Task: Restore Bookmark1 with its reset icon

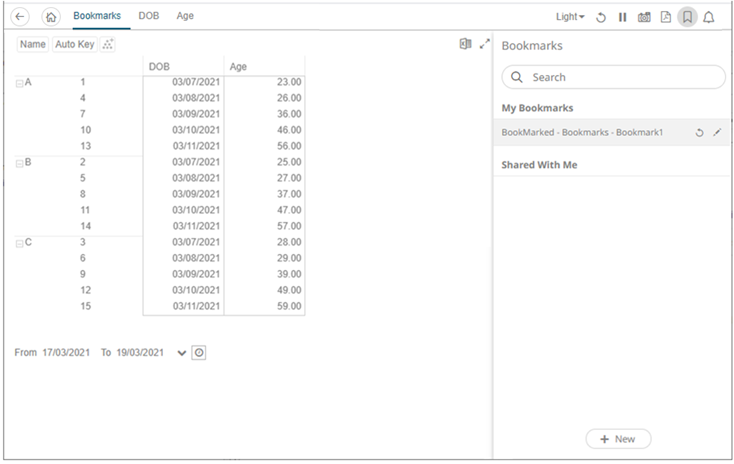Action: [x=699, y=133]
